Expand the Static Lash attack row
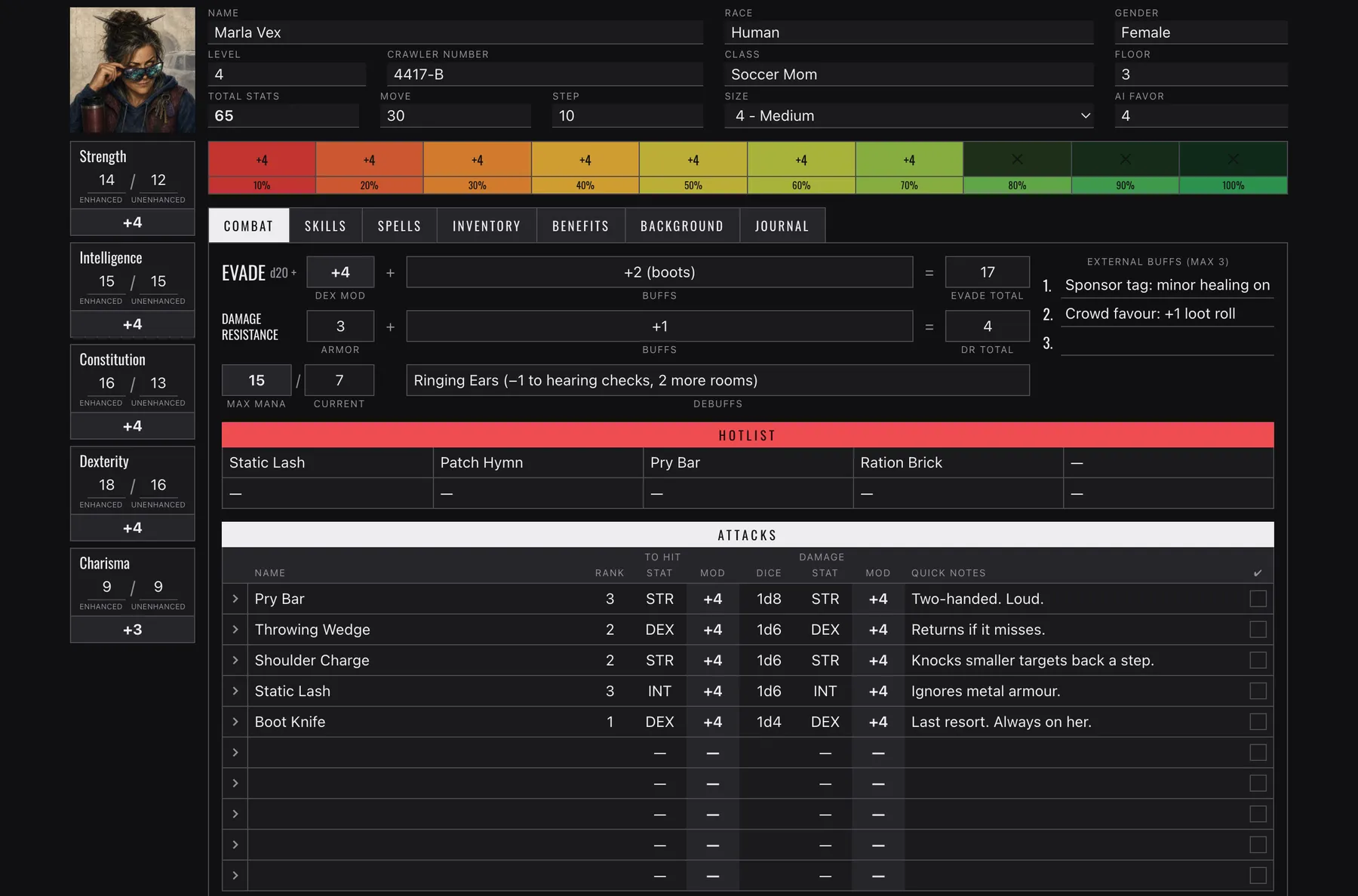 (235, 691)
